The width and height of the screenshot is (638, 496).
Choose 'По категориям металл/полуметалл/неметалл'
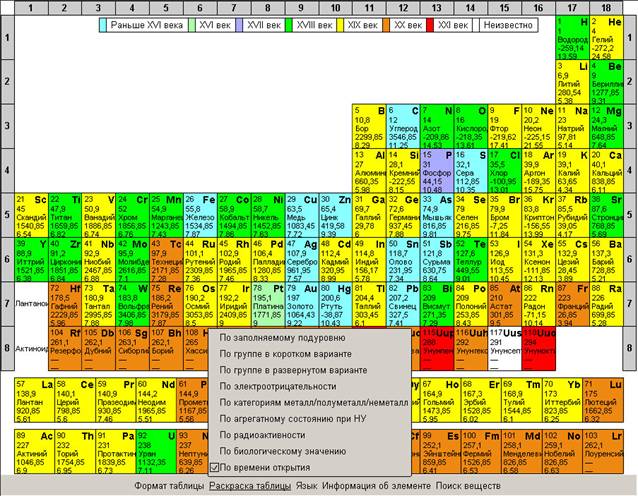pos(314,402)
